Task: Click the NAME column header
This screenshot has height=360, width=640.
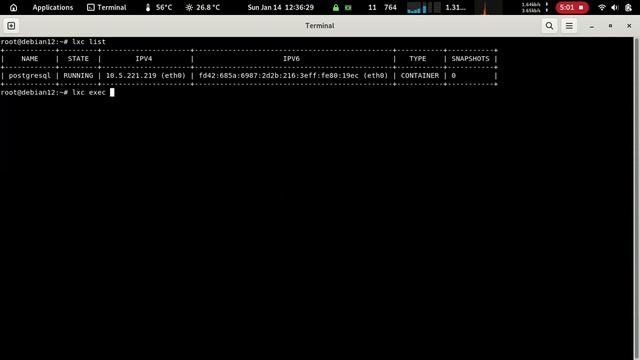Action: pos(30,59)
